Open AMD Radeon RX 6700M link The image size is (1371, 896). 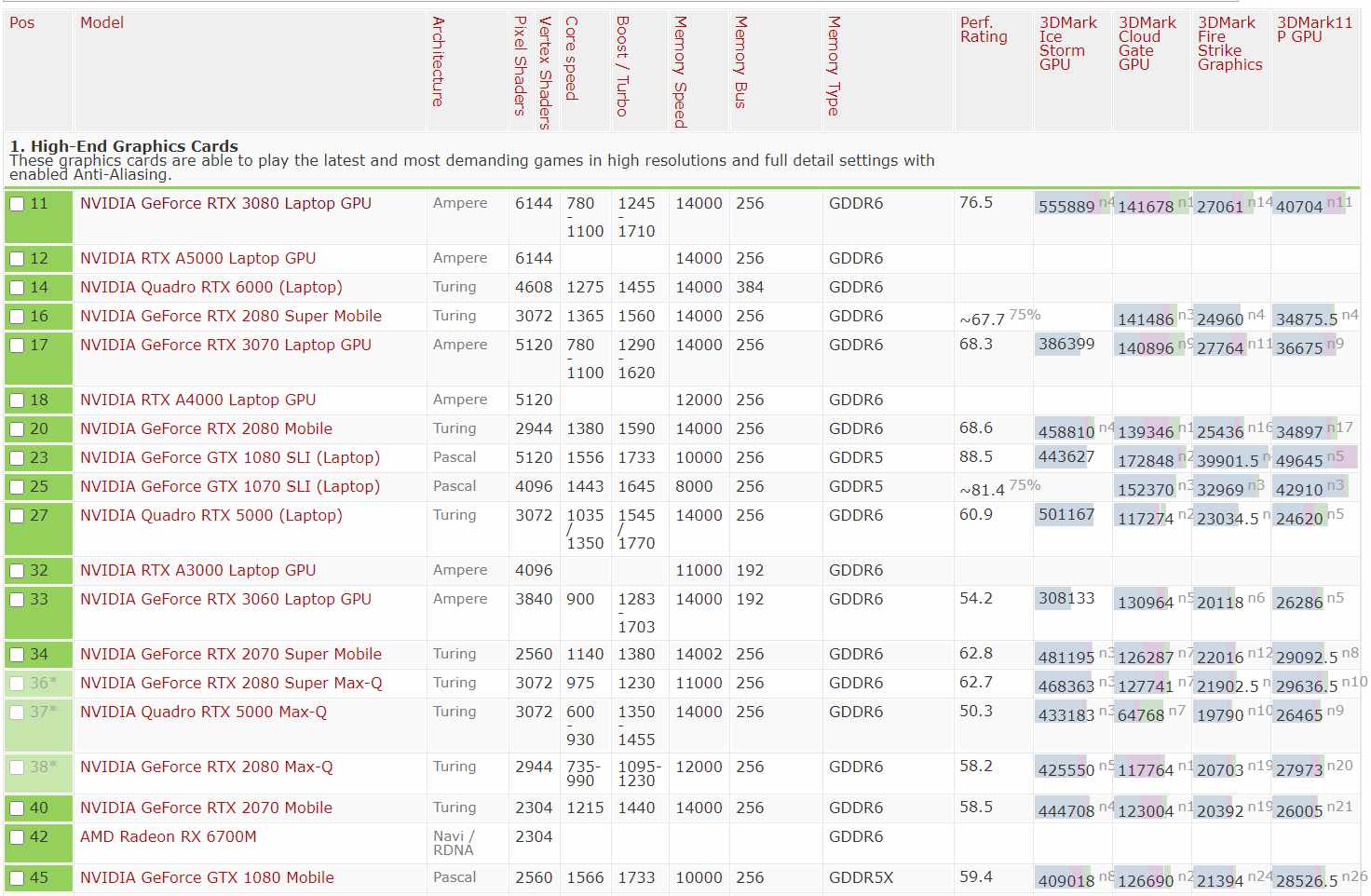(x=169, y=836)
